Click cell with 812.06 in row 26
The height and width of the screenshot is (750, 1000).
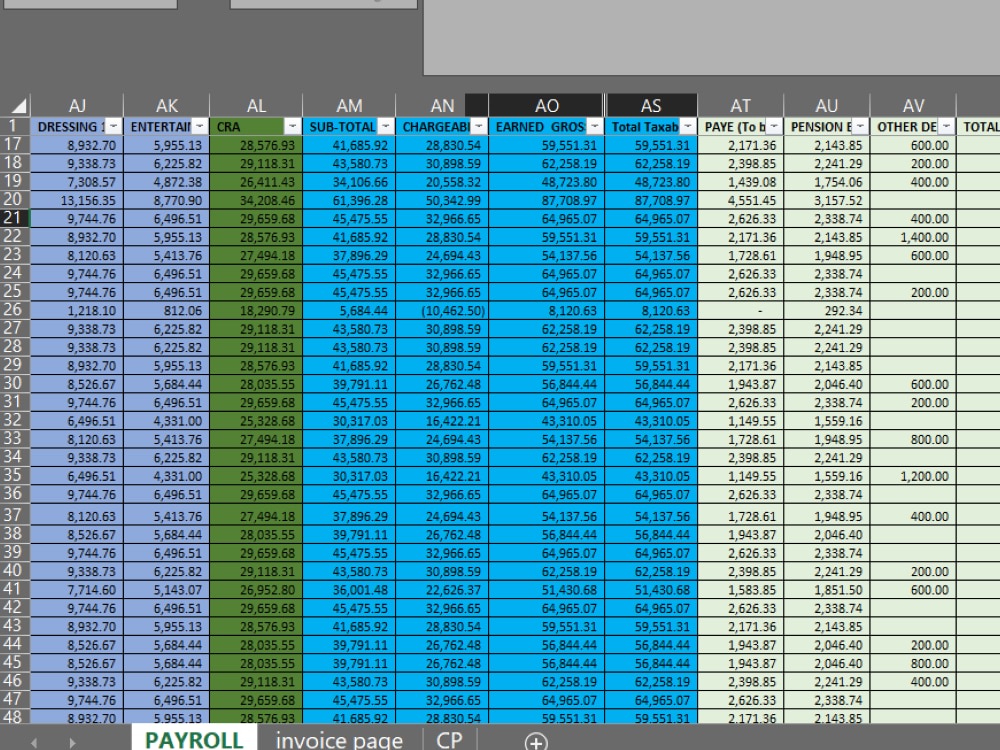click(x=167, y=311)
